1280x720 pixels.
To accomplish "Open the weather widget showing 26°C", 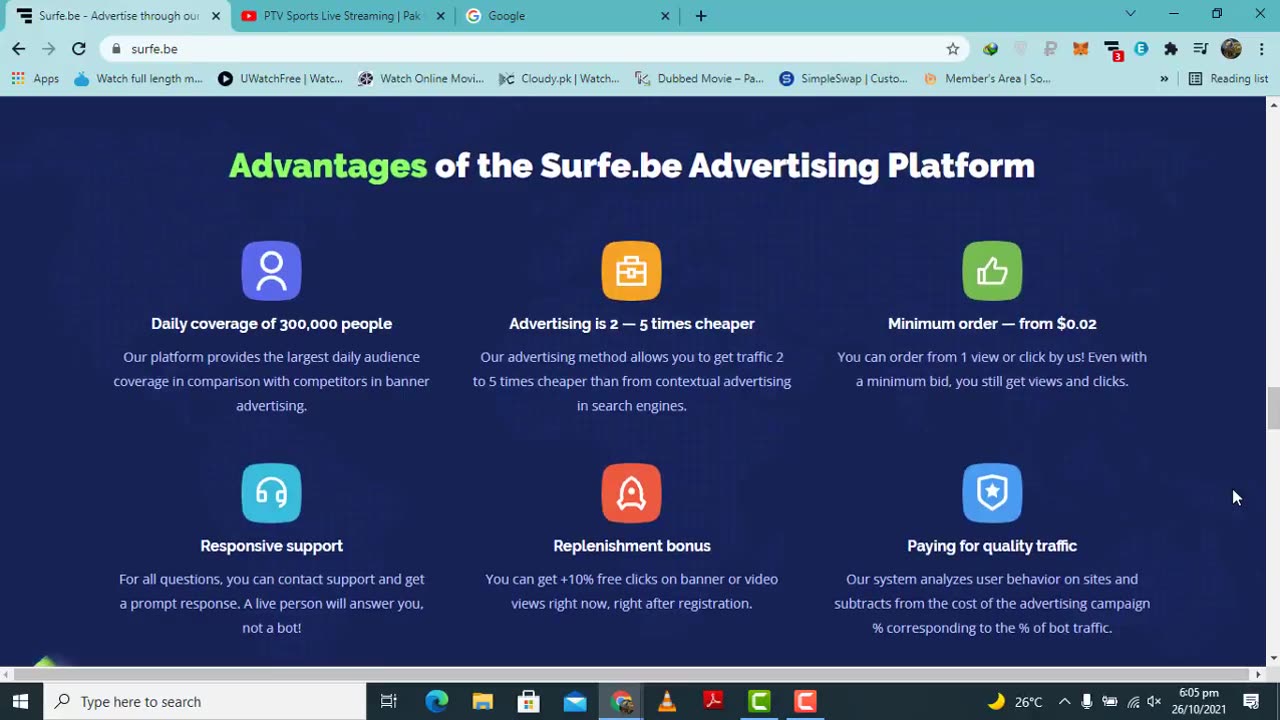I will coord(1015,701).
